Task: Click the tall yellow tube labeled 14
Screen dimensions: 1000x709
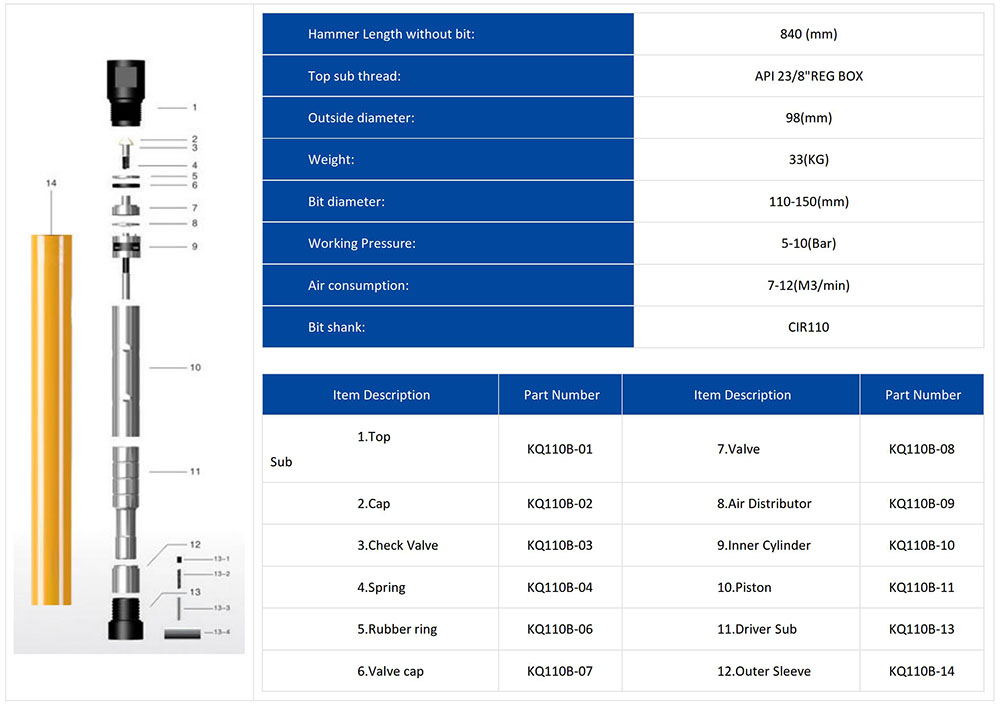Action: 51,418
